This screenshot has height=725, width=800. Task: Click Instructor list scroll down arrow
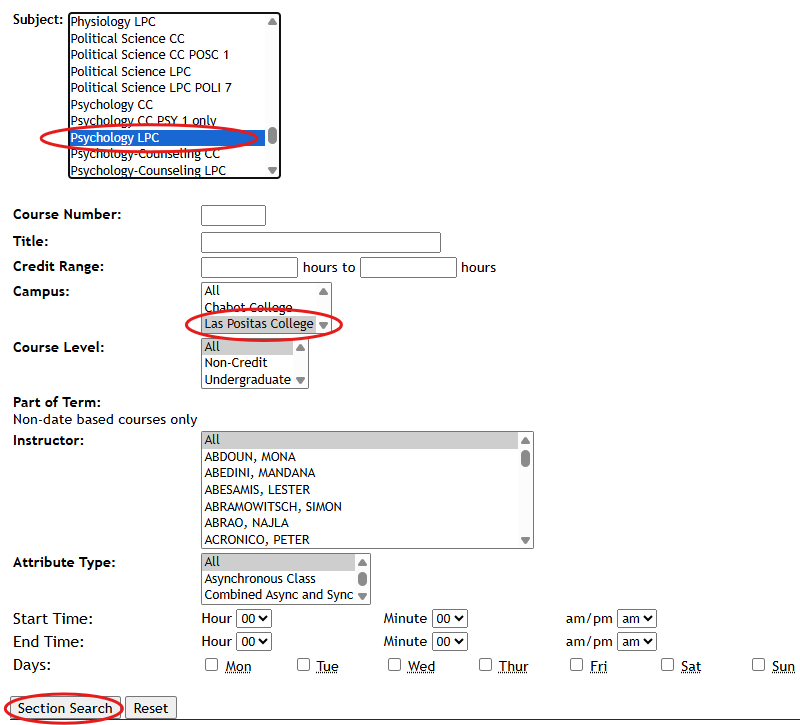[525, 540]
